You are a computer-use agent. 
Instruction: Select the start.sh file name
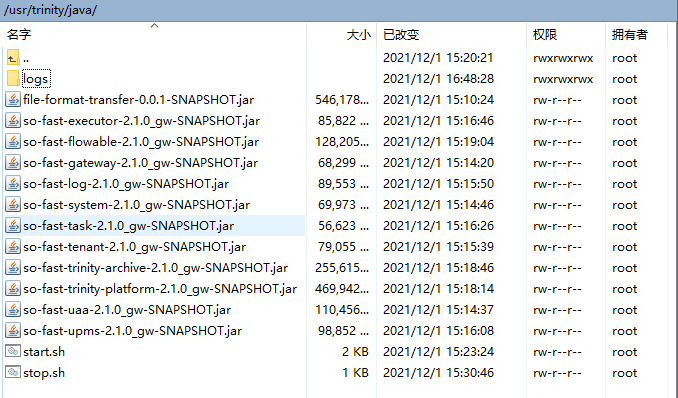[x=44, y=352]
